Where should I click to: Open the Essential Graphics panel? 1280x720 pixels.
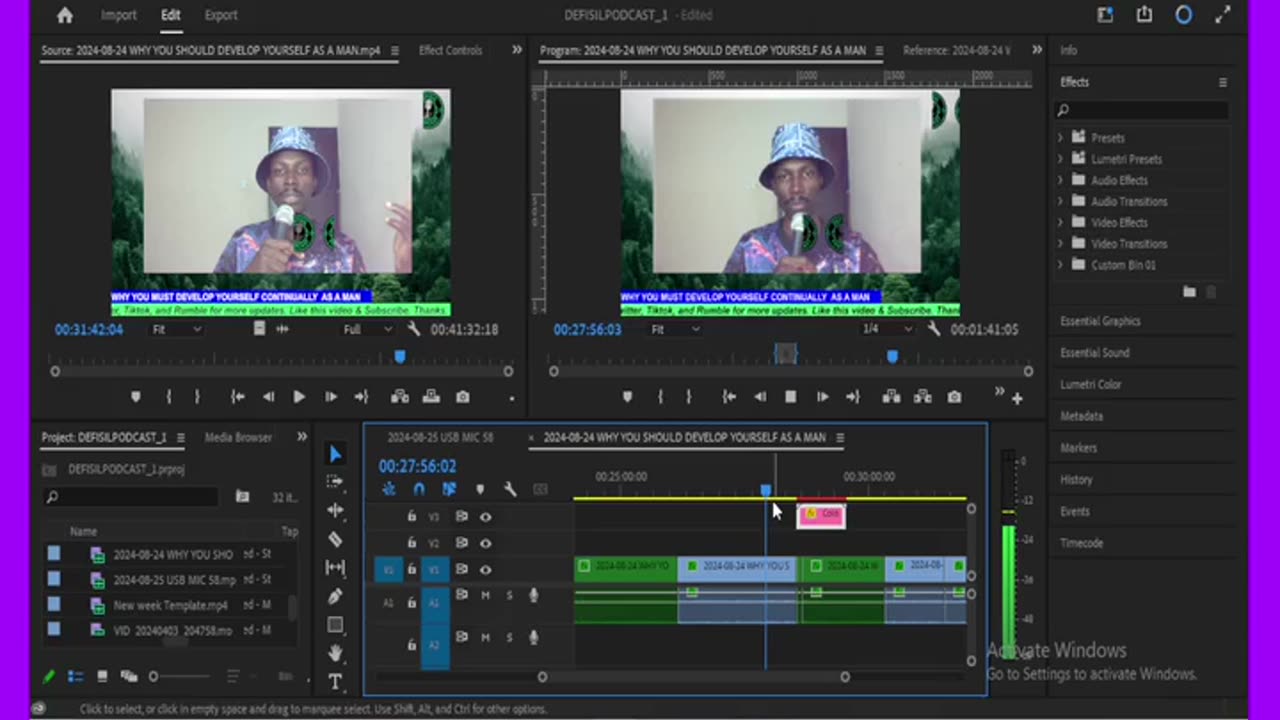point(1100,321)
